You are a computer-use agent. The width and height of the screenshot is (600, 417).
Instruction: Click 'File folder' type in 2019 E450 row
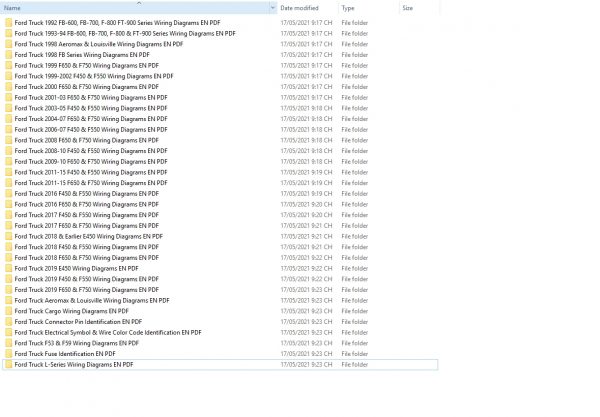click(355, 269)
